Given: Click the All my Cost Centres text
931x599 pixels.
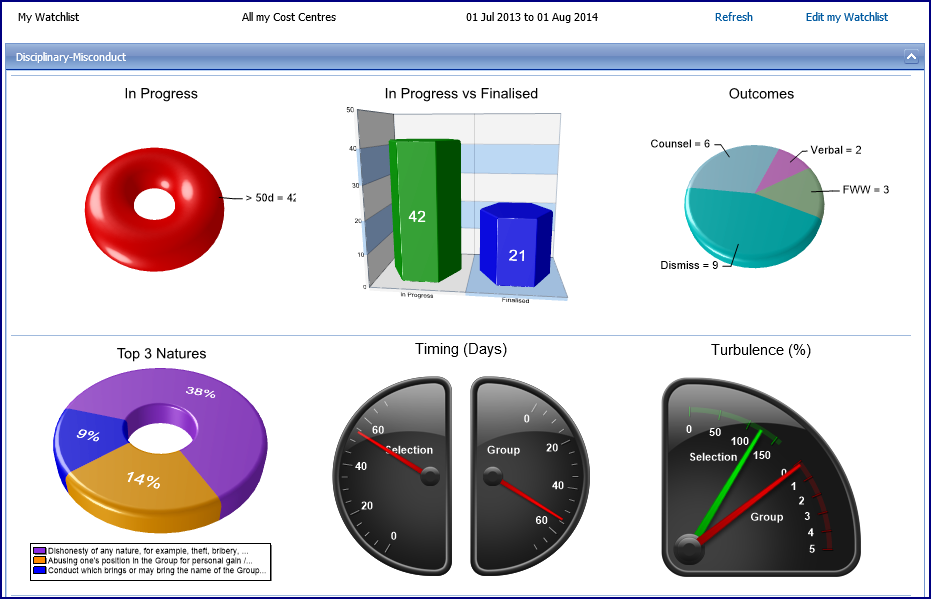Looking at the screenshot, I should 289,17.
